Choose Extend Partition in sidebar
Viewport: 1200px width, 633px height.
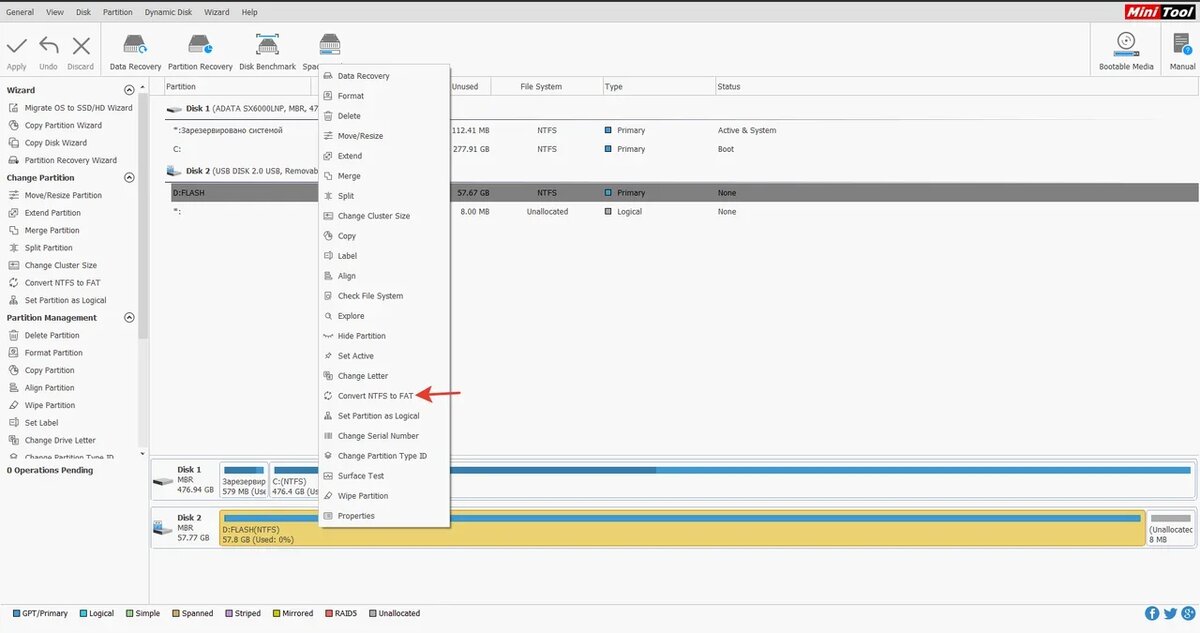coord(44,213)
